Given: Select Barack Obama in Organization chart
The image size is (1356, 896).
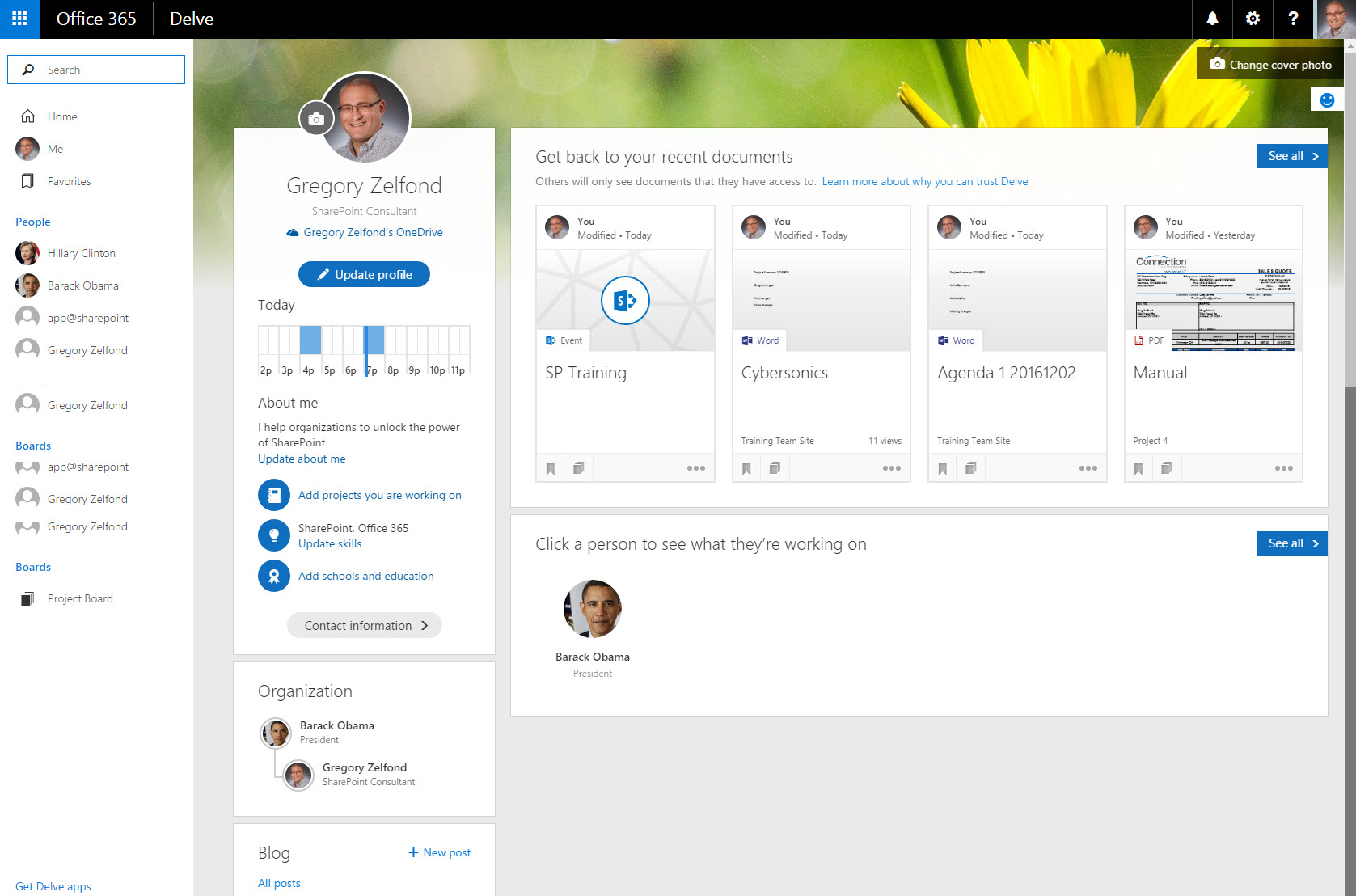Looking at the screenshot, I should point(336,725).
